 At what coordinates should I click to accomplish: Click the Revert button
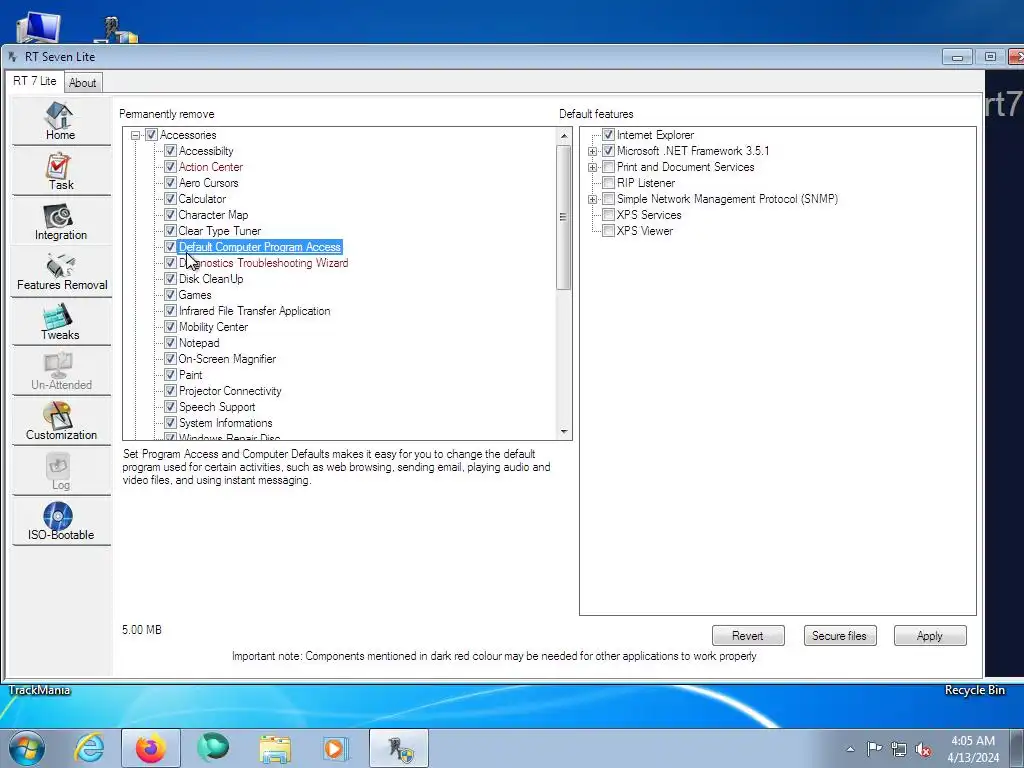point(748,635)
